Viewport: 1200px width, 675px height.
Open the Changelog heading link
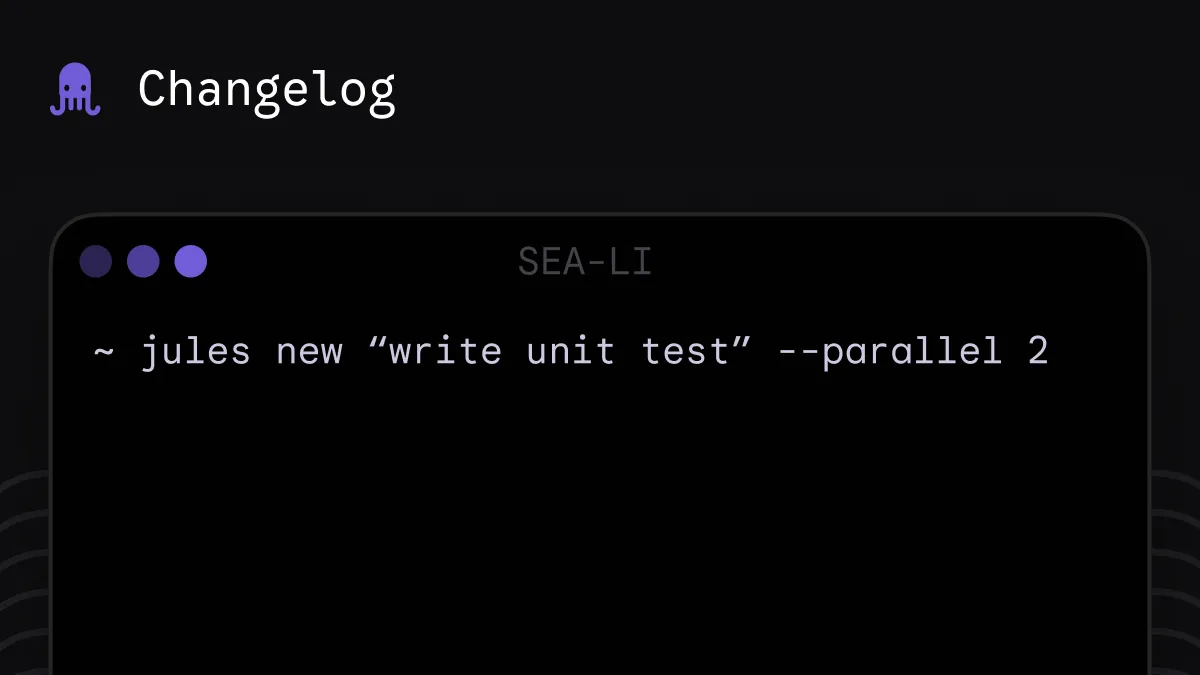pyautogui.click(x=266, y=90)
